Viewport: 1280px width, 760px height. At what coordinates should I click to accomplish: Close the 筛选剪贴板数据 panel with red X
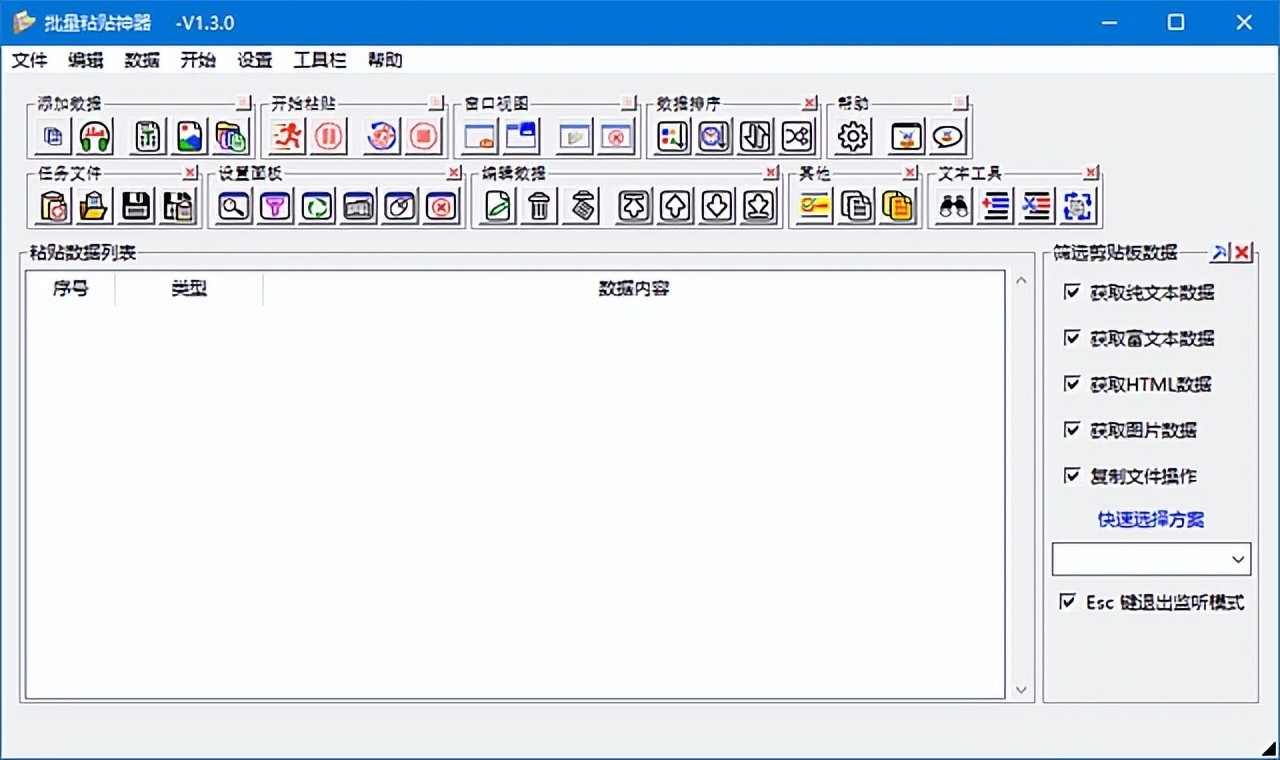click(x=1242, y=253)
